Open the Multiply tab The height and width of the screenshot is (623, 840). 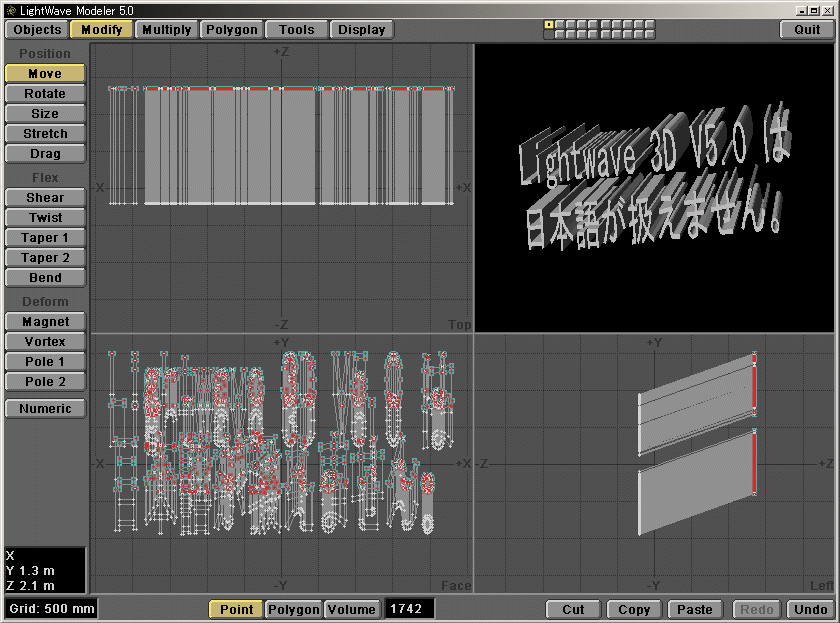(x=166, y=30)
